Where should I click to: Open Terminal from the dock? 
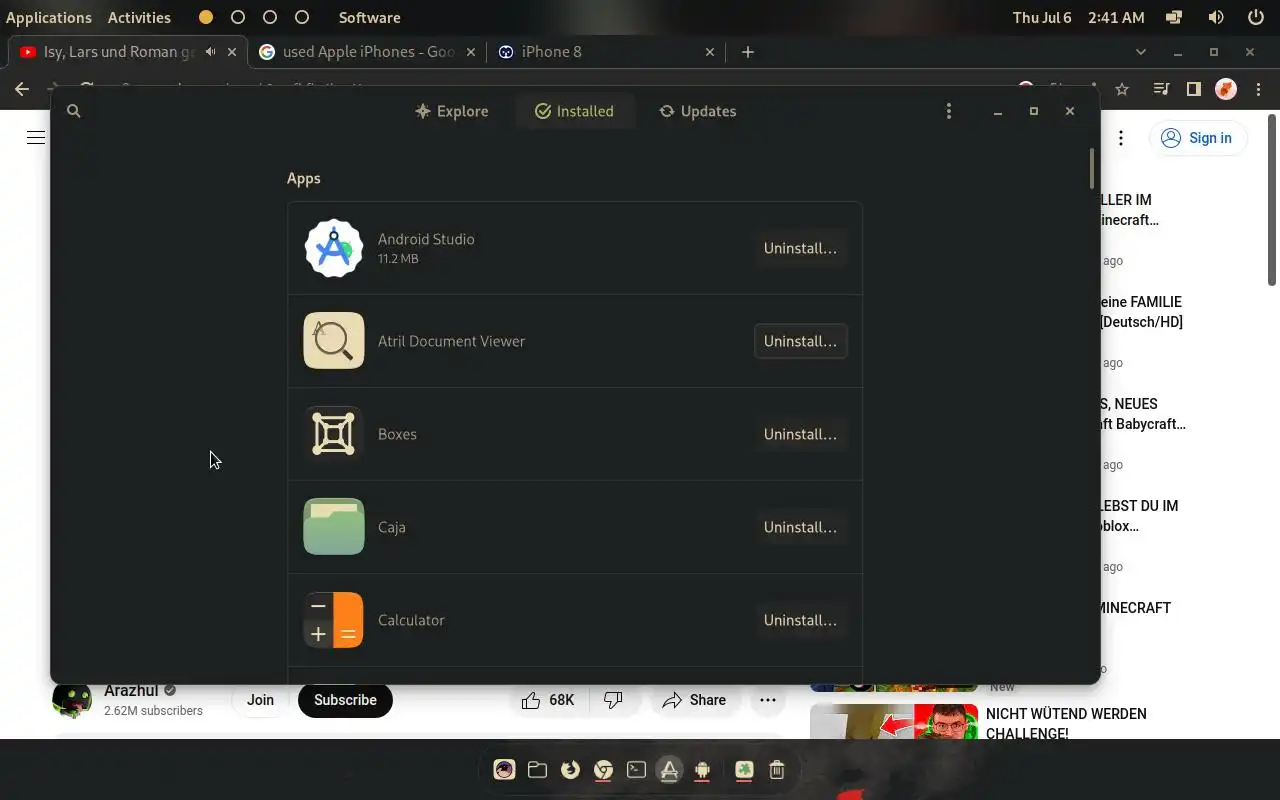(636, 770)
